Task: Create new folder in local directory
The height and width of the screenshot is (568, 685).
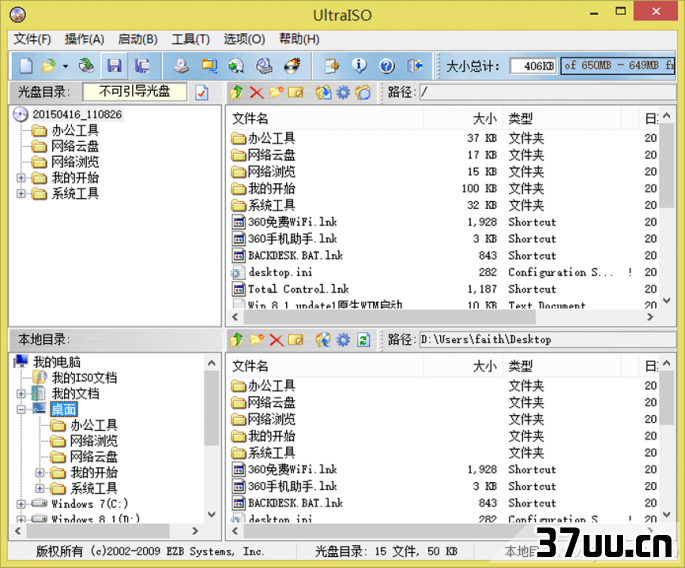Action: point(256,339)
